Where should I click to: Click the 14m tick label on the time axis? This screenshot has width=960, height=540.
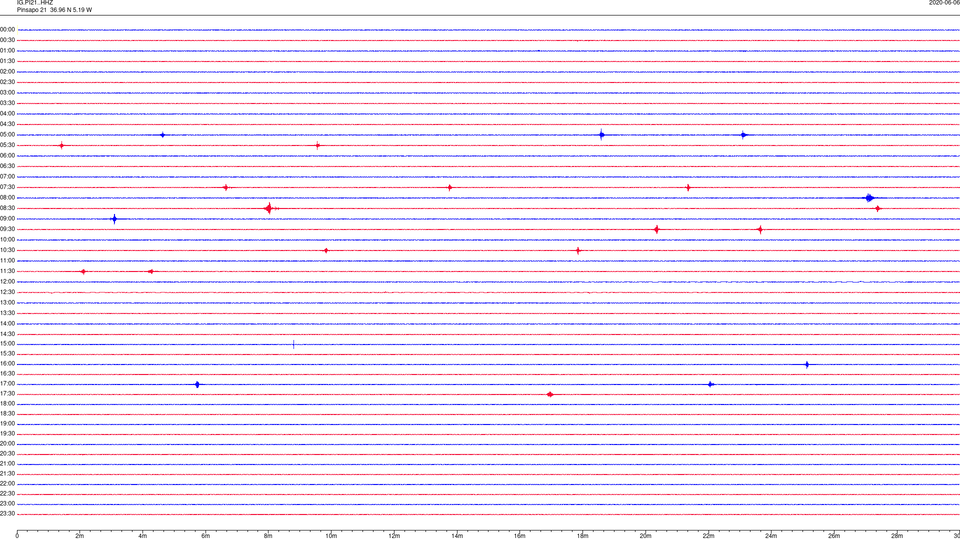coord(457,536)
